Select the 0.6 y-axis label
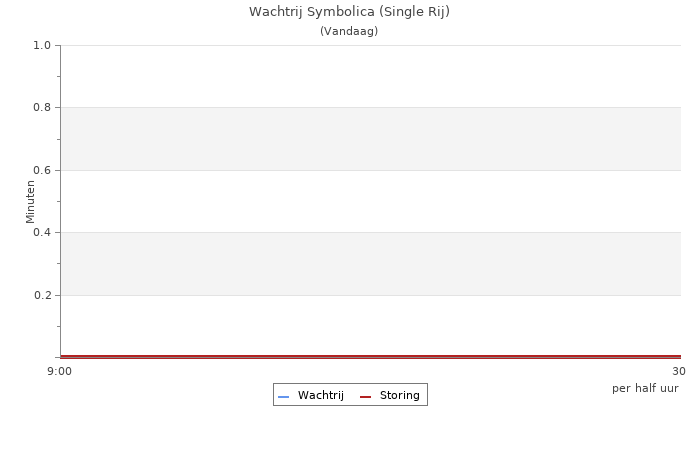The width and height of the screenshot is (700, 450). [42, 170]
